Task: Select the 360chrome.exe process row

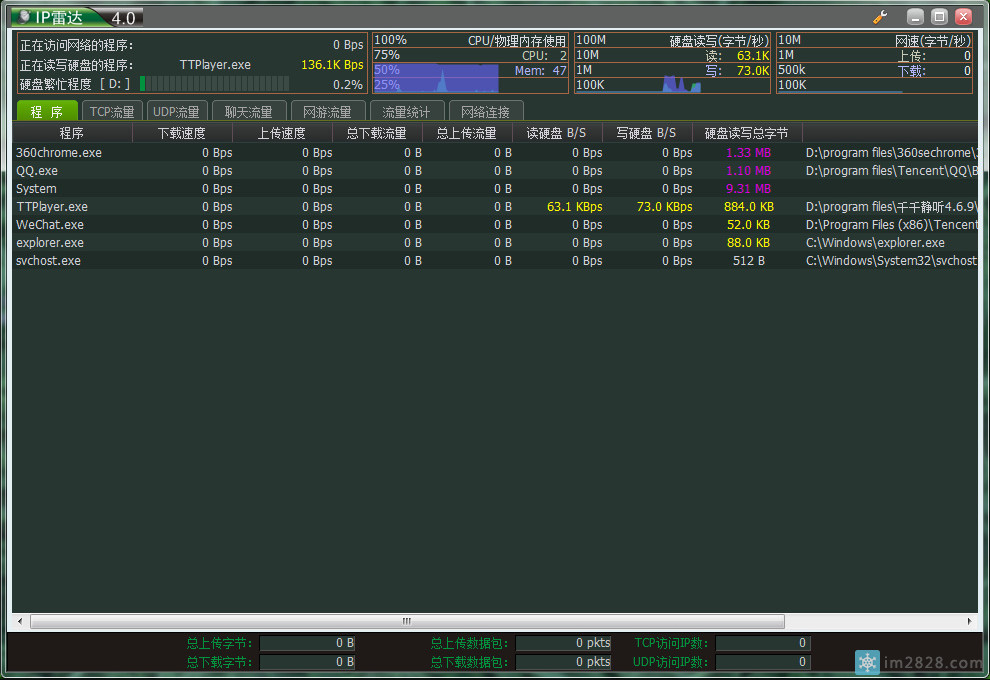Action: point(59,153)
